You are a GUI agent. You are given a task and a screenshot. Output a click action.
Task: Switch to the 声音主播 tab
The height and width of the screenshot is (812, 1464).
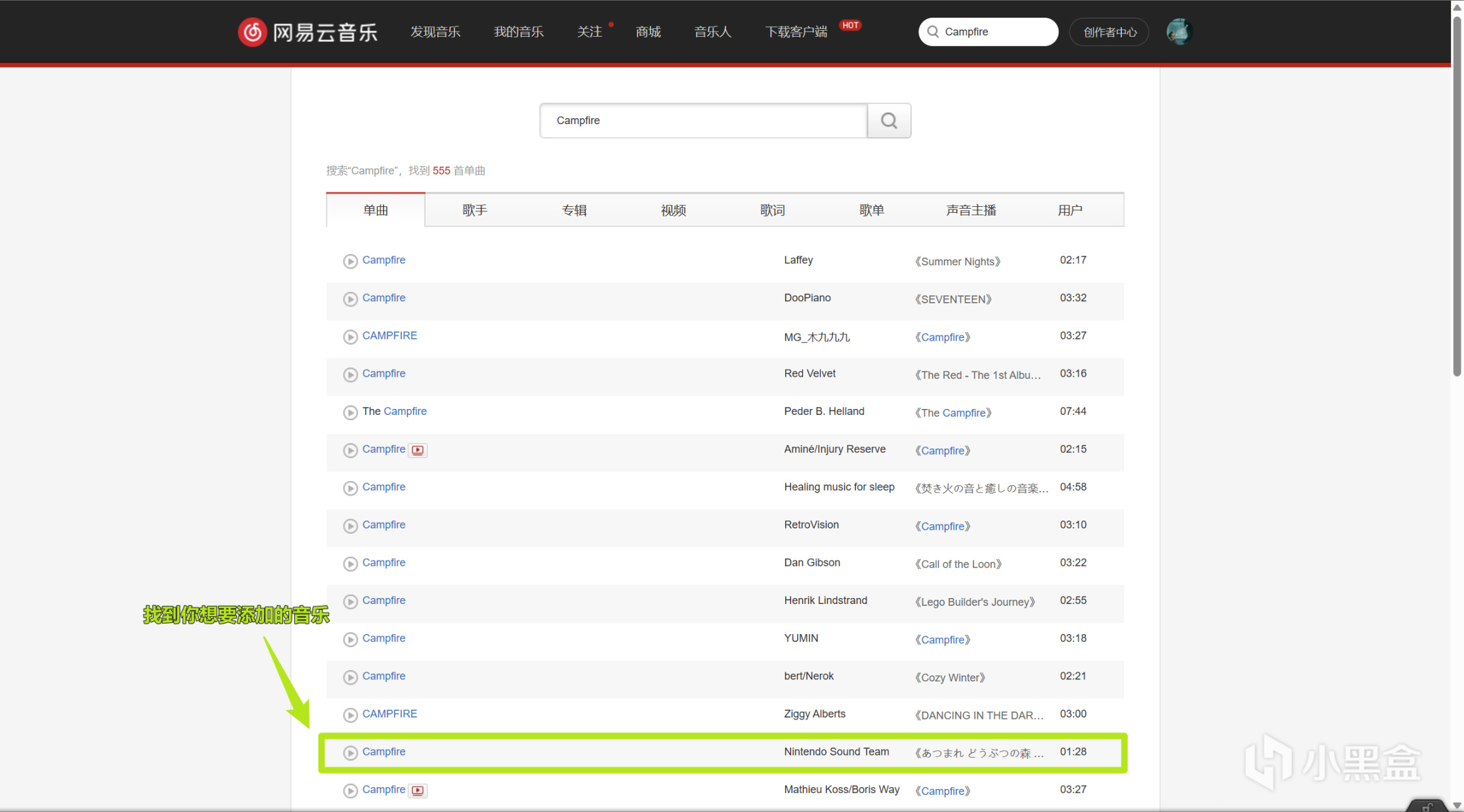click(x=971, y=210)
